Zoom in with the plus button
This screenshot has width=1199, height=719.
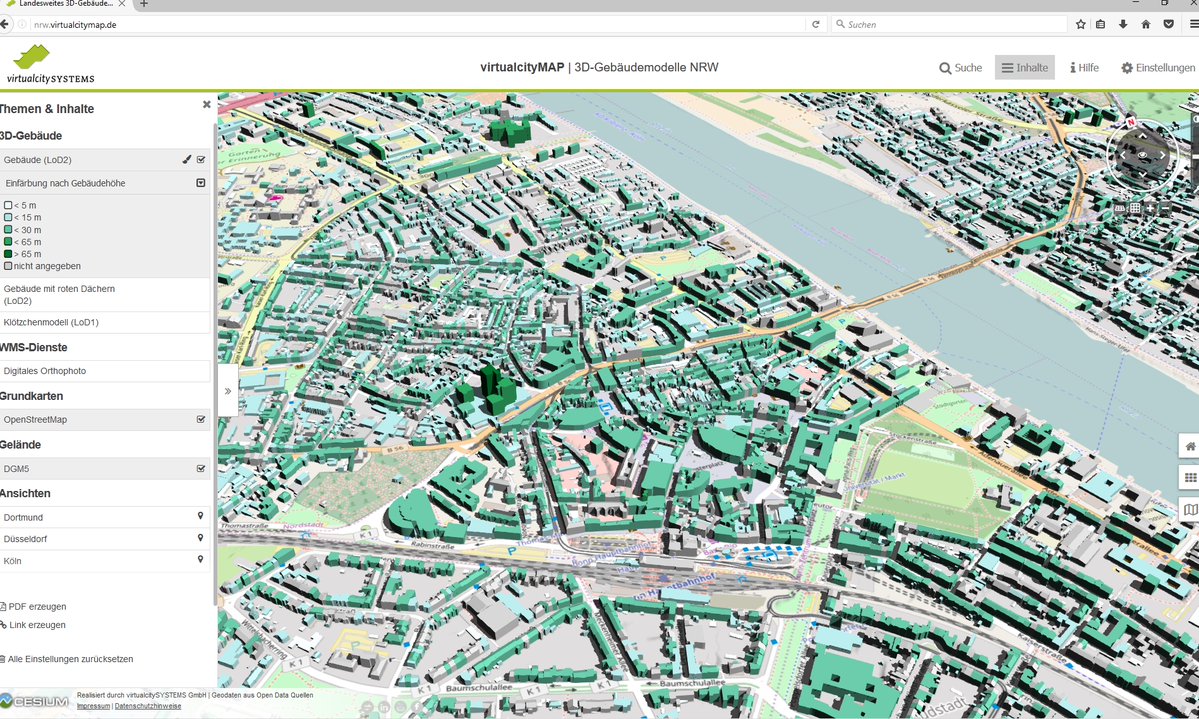(1150, 208)
